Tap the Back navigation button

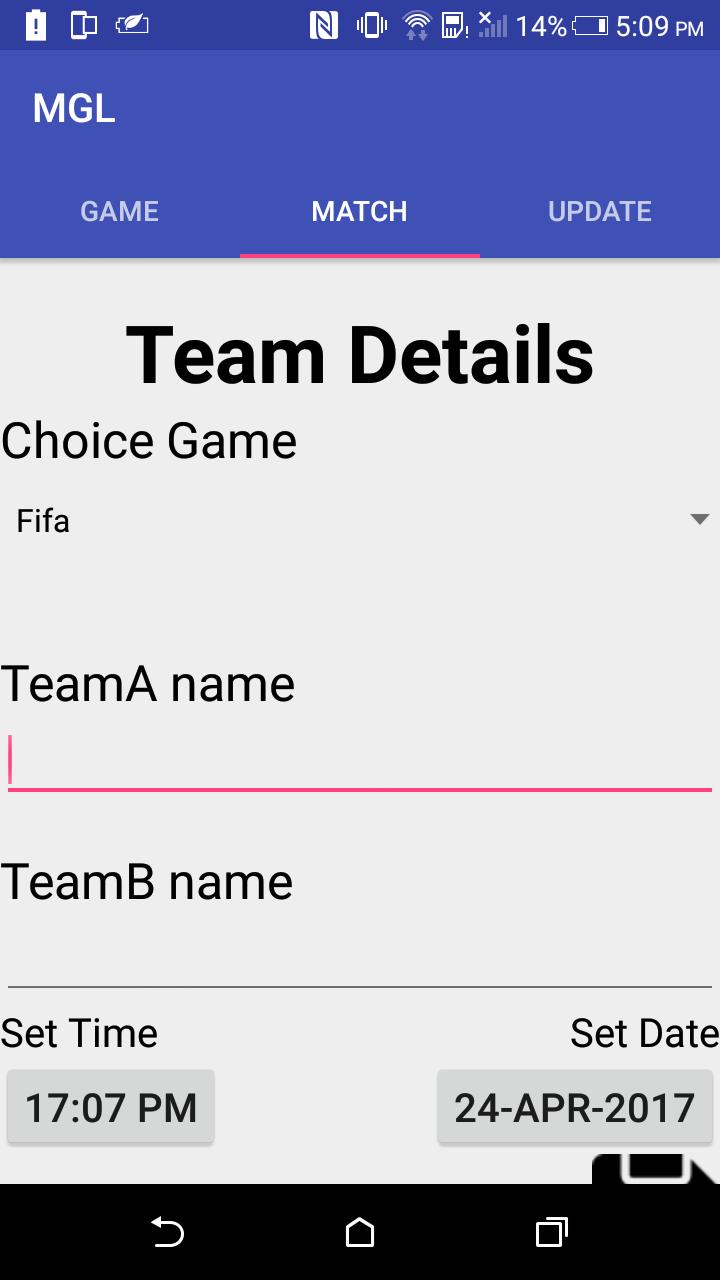[x=167, y=1232]
